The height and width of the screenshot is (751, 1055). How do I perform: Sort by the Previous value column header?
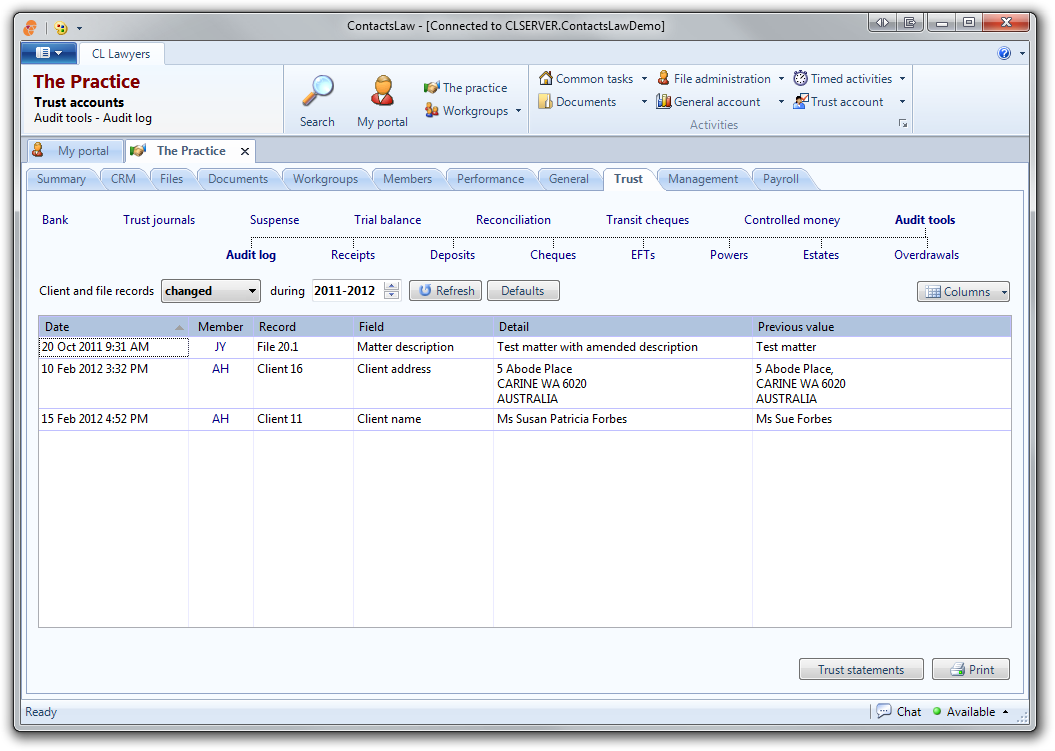click(x=881, y=327)
